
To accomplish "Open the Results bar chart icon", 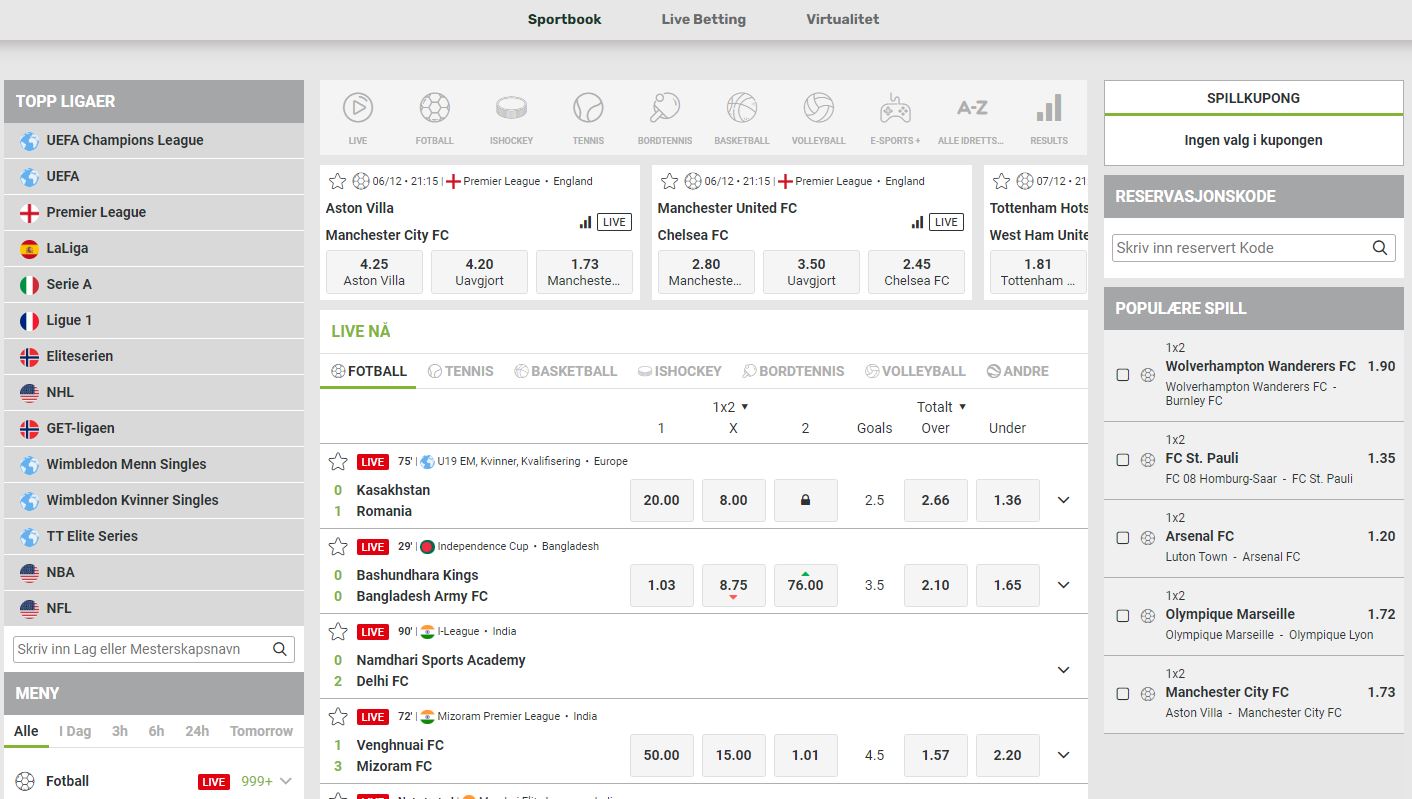I will pyautogui.click(x=1048, y=108).
